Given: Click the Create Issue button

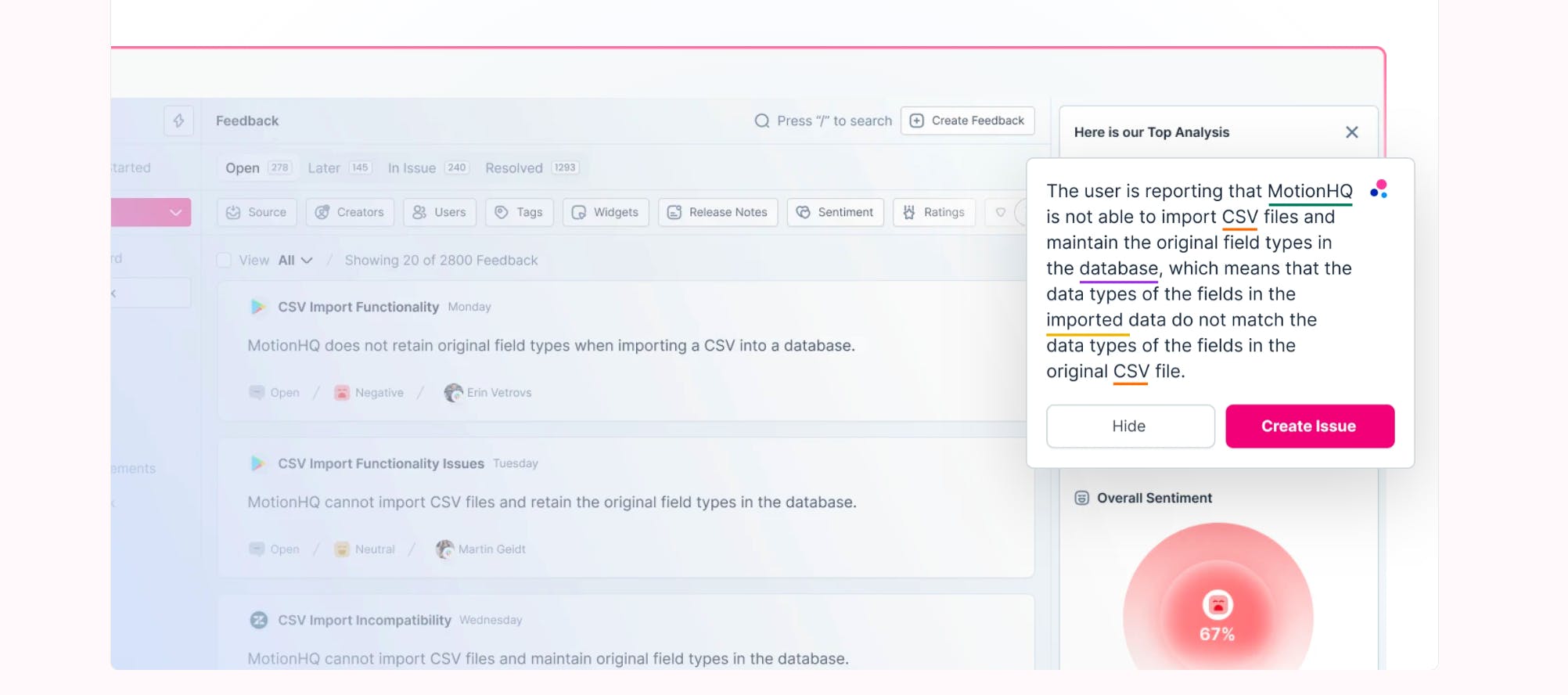Looking at the screenshot, I should tap(1310, 426).
